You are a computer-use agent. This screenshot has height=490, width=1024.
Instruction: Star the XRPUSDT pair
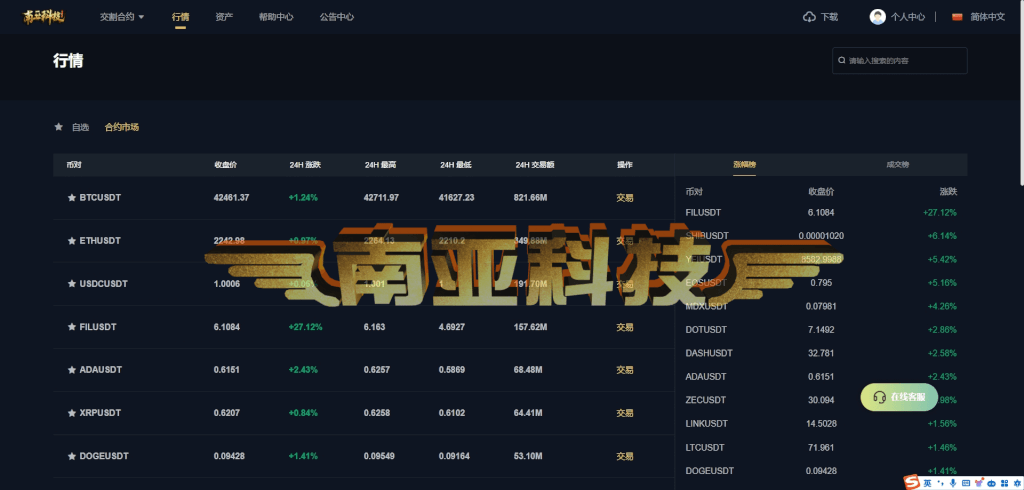click(72, 413)
